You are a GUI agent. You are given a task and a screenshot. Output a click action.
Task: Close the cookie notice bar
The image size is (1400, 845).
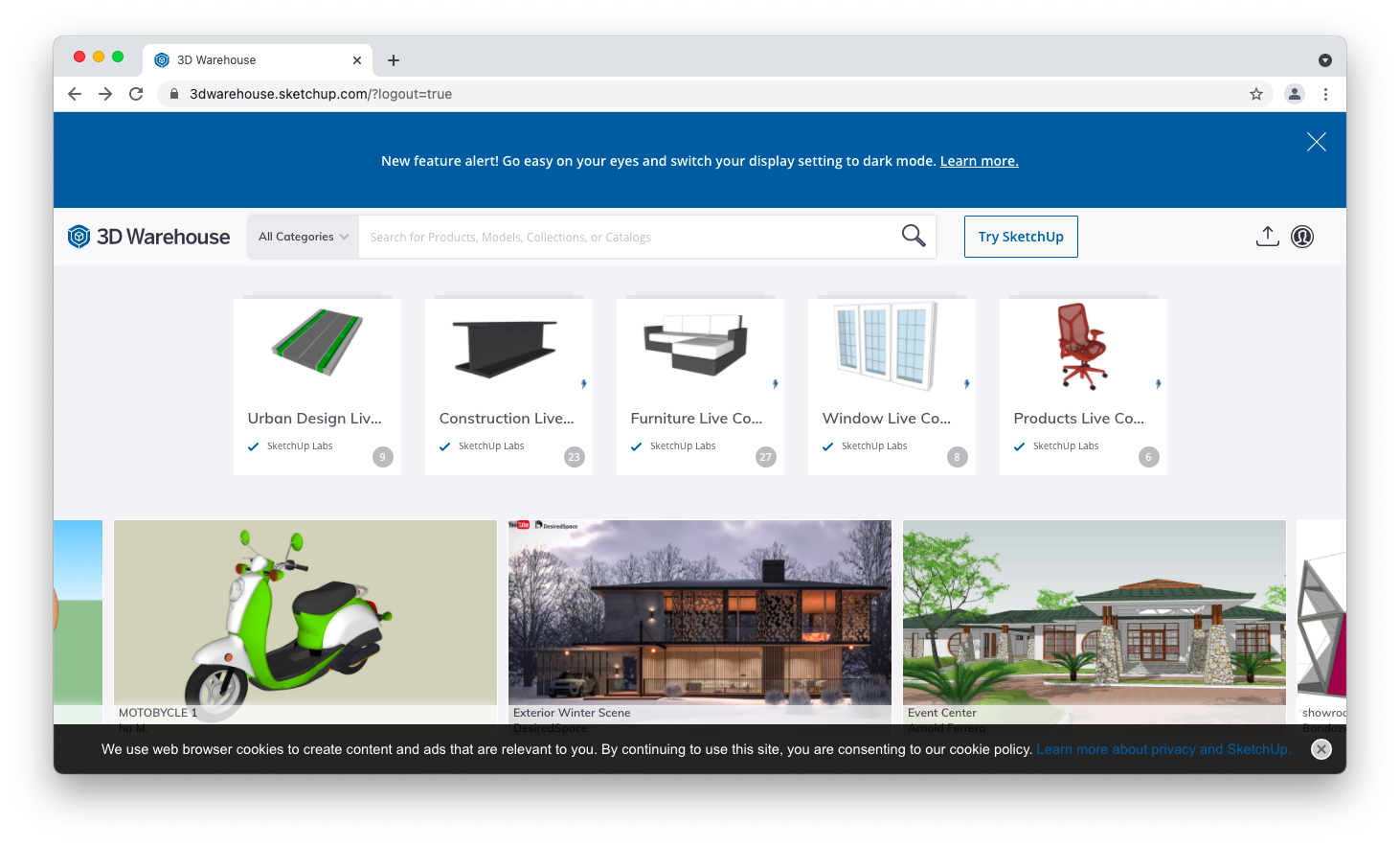pos(1321,749)
